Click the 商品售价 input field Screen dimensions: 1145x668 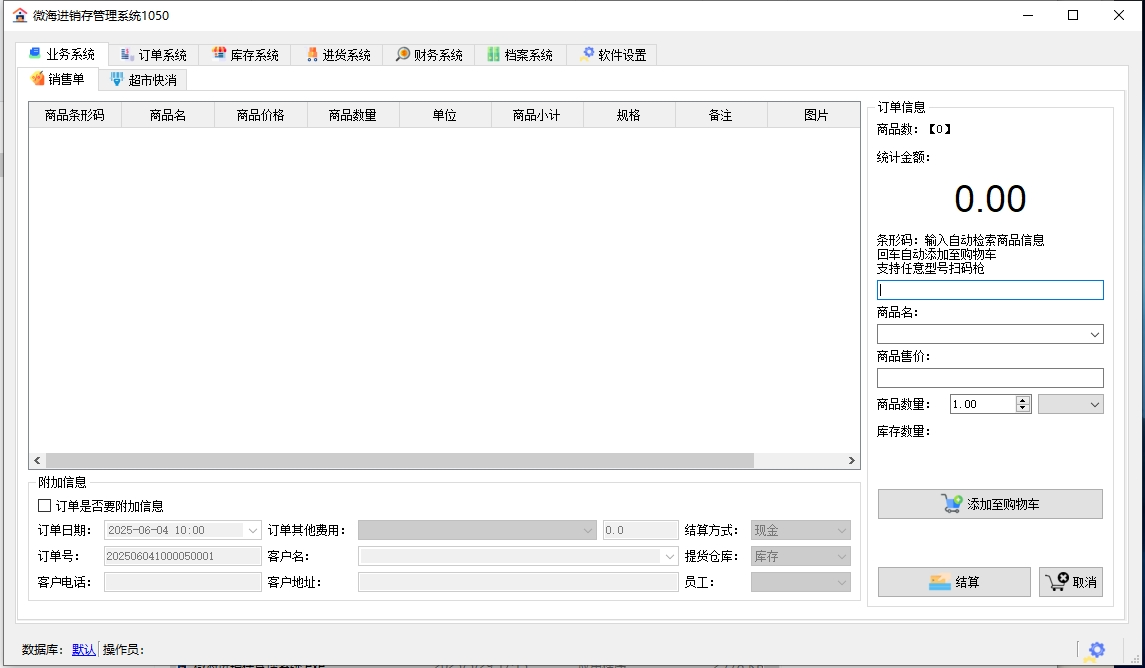point(990,377)
